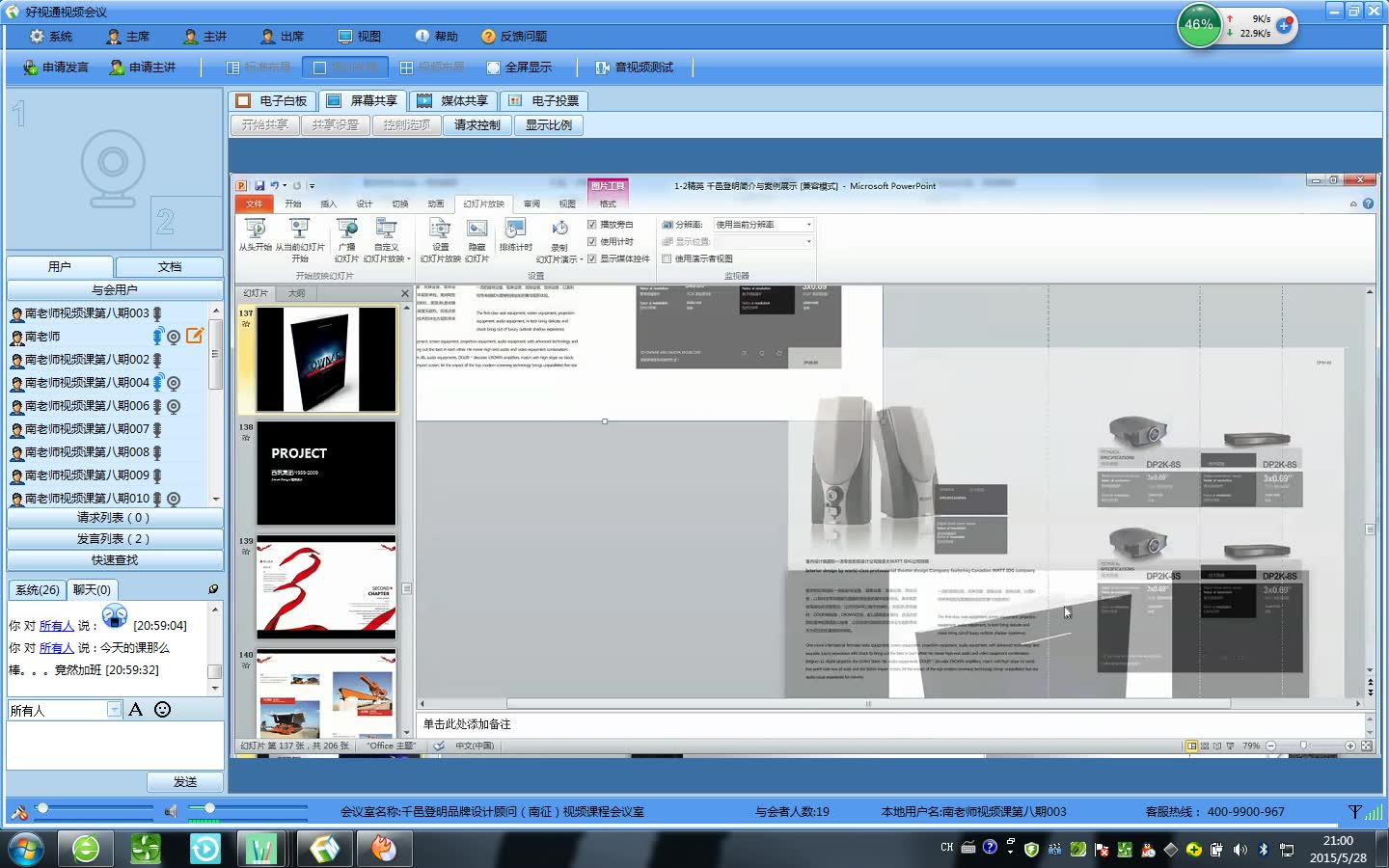1389x868 pixels.
Task: Enable the 使用演示者视图 checkbox
Action: (667, 258)
